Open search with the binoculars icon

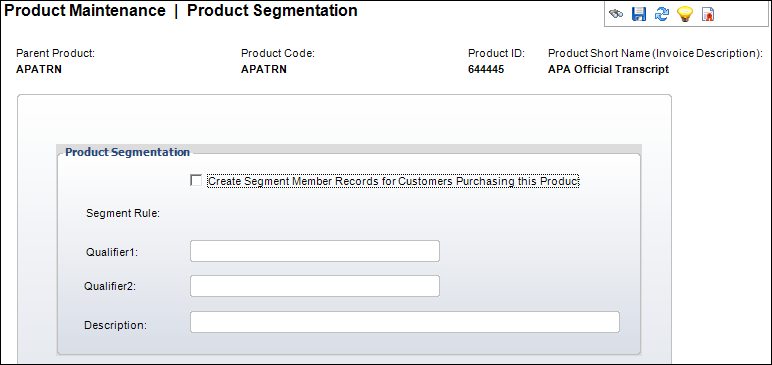[x=615, y=14]
